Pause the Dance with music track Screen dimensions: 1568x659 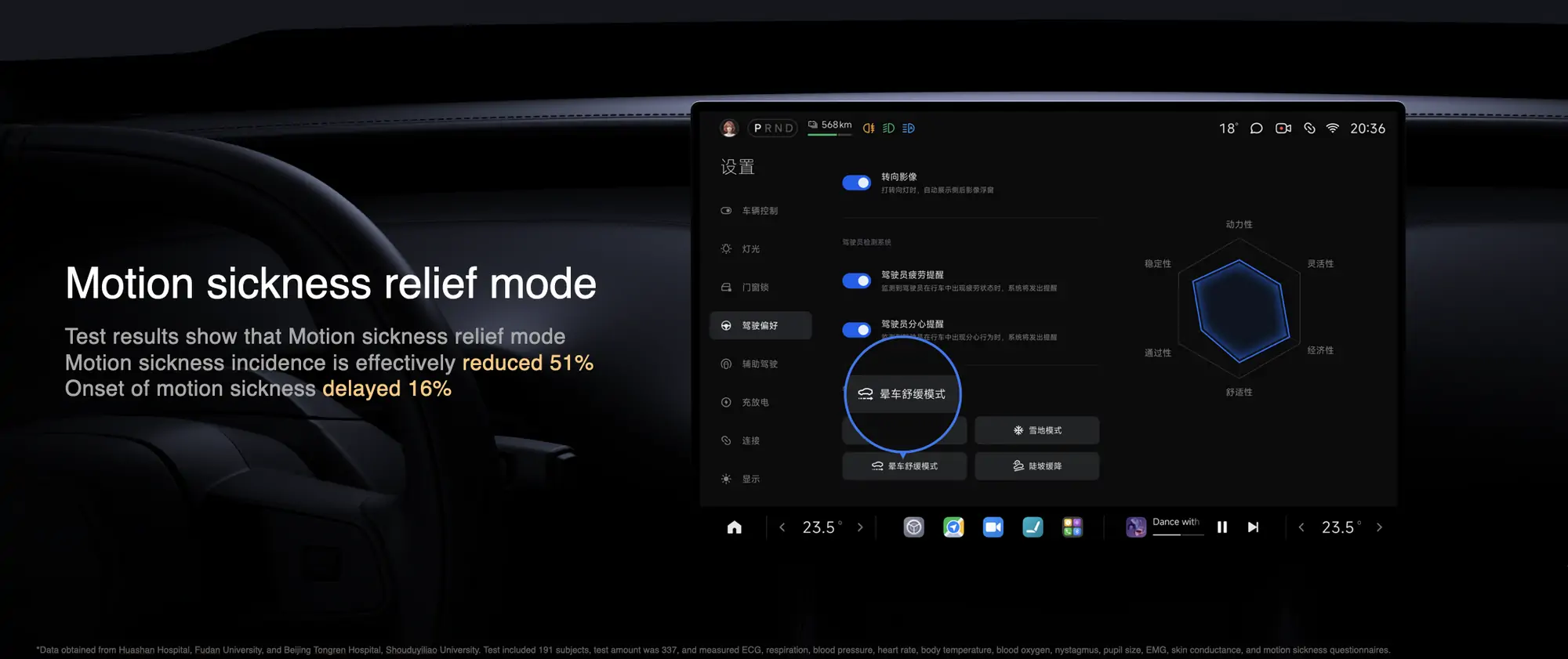point(1221,527)
